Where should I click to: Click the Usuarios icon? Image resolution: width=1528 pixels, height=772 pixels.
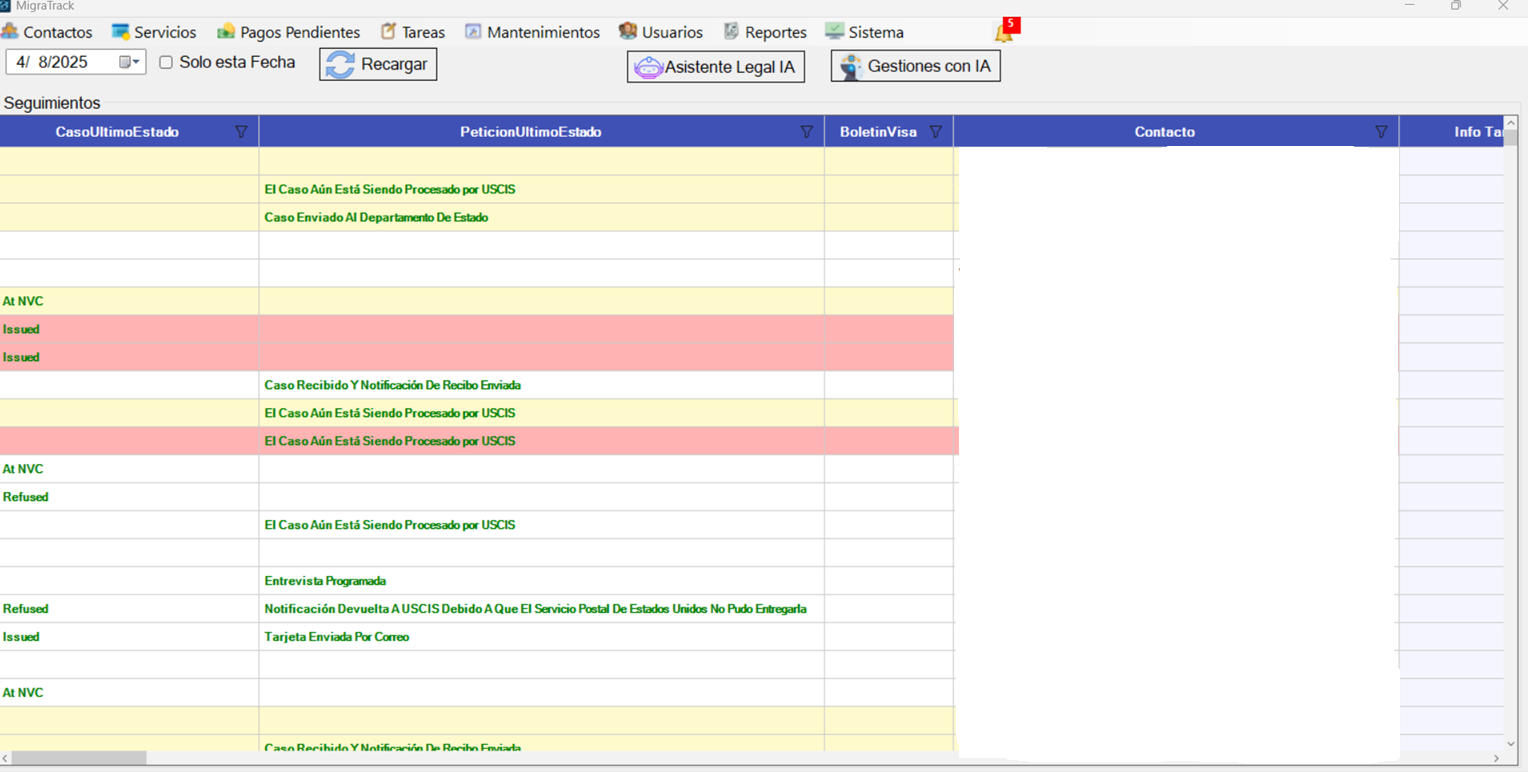(628, 32)
